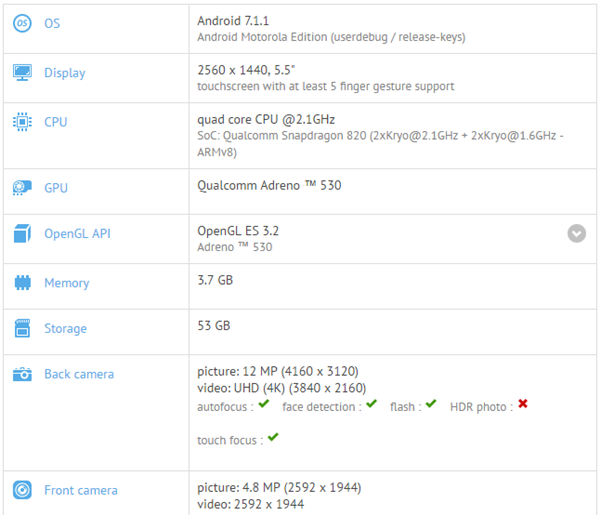Select the Back camera row label
Screen dimensions: 600x515
(79, 374)
